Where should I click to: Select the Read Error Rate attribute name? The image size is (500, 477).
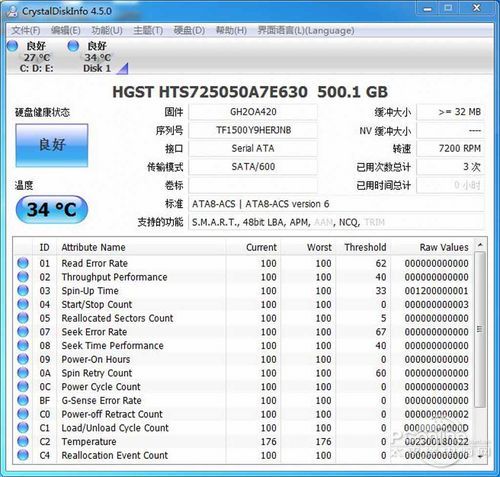pos(95,263)
